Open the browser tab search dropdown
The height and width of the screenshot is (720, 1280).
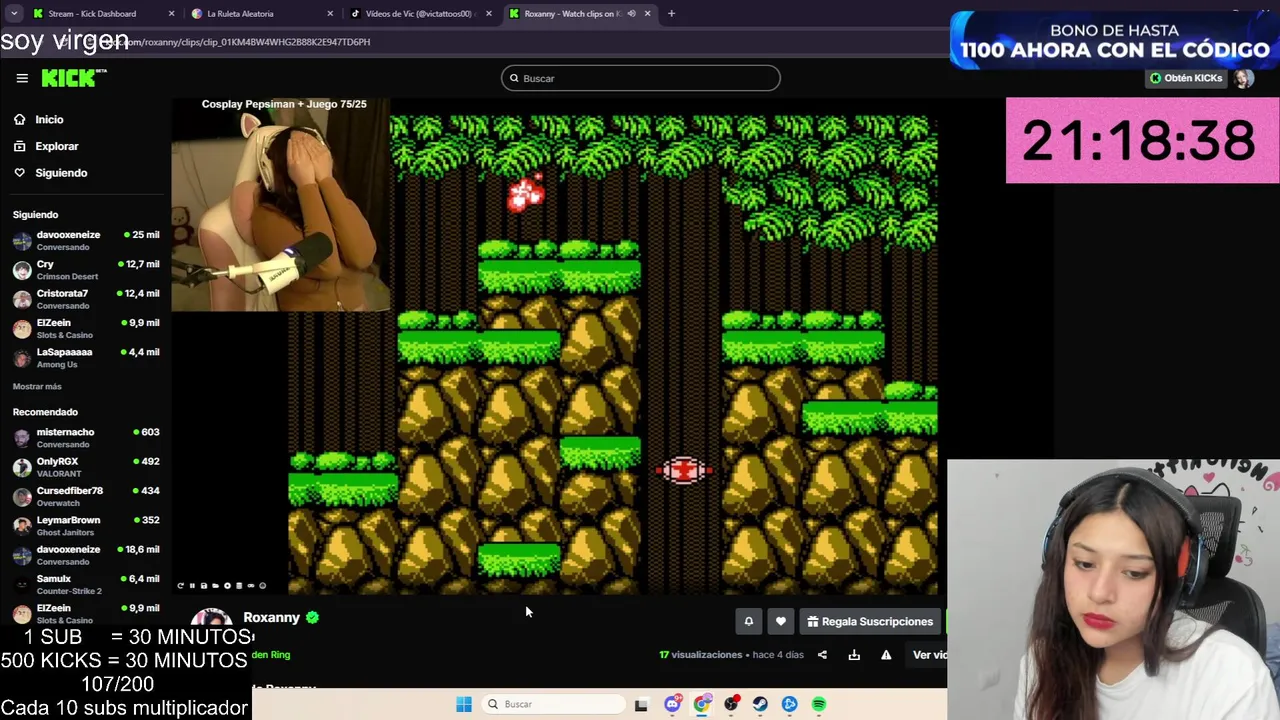point(13,14)
